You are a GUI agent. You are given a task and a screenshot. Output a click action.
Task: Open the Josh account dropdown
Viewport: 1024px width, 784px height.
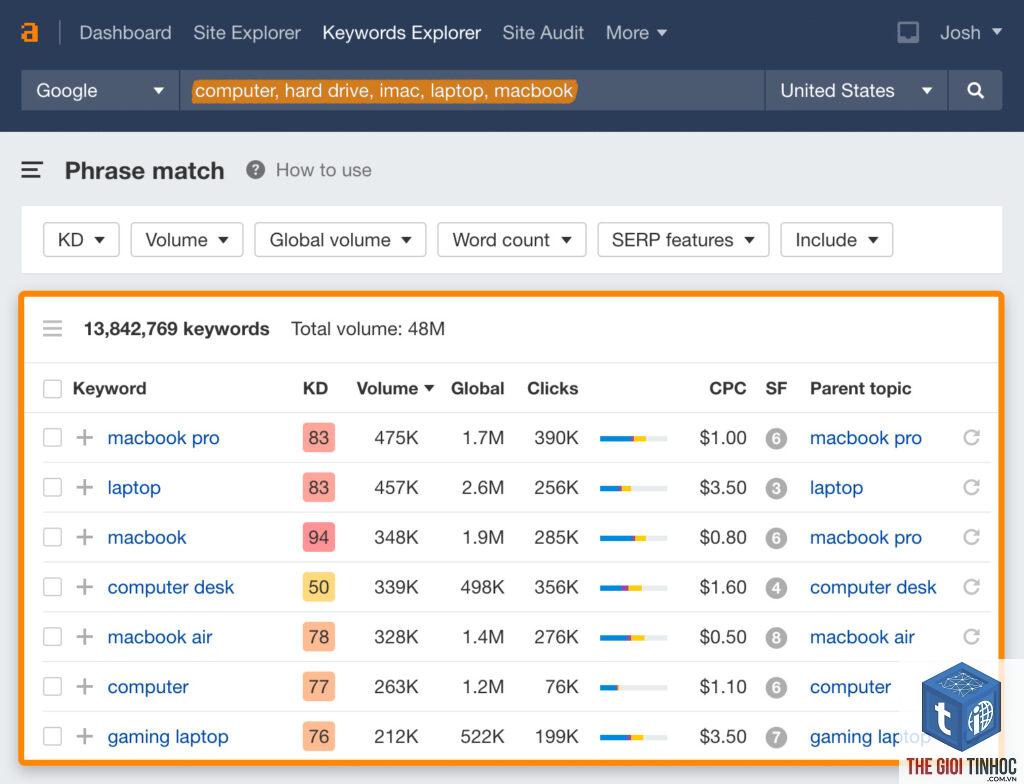click(970, 33)
